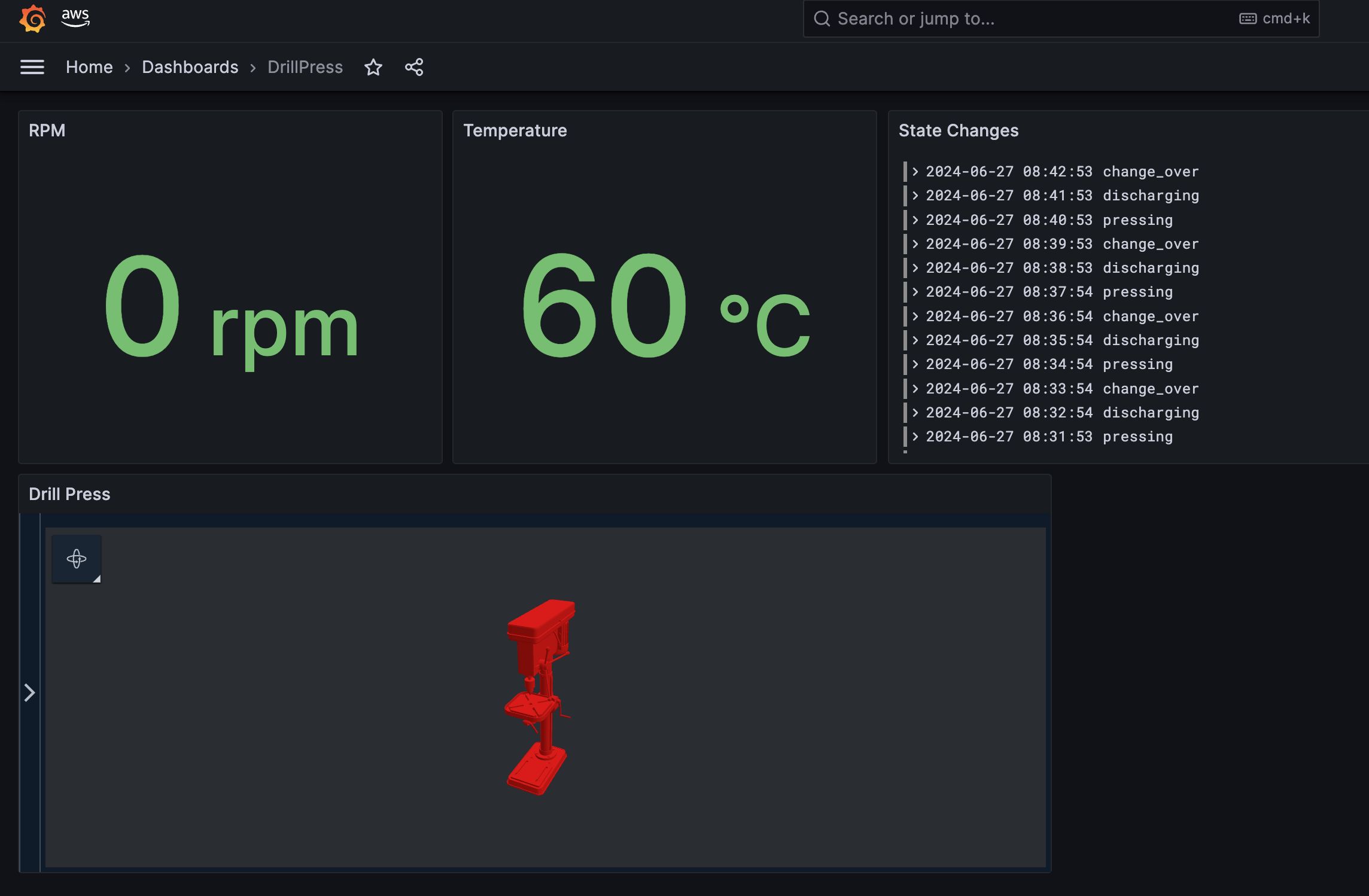Click the Grafana logo

pos(33,19)
